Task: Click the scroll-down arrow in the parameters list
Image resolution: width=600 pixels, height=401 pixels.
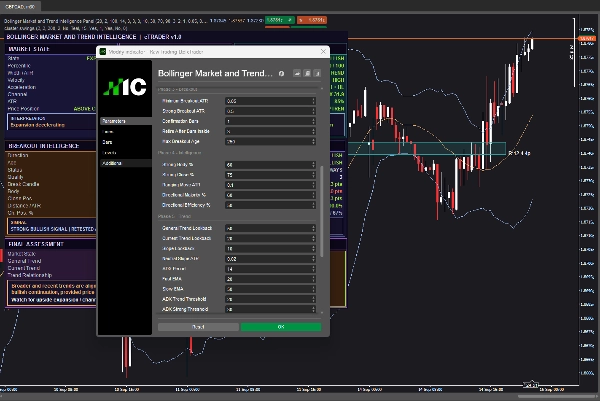Action: (x=321, y=313)
